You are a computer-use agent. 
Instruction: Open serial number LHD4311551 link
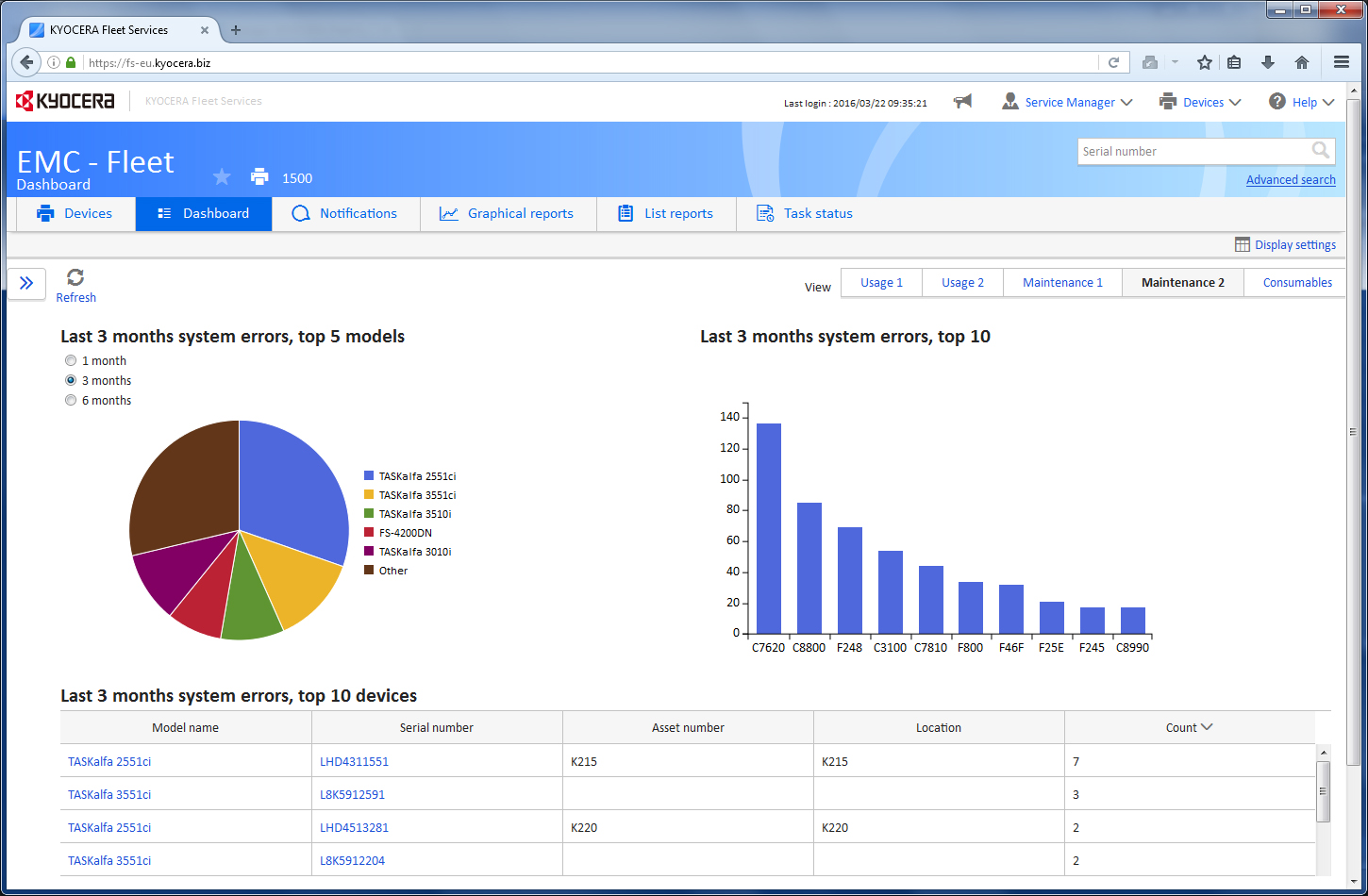(354, 761)
